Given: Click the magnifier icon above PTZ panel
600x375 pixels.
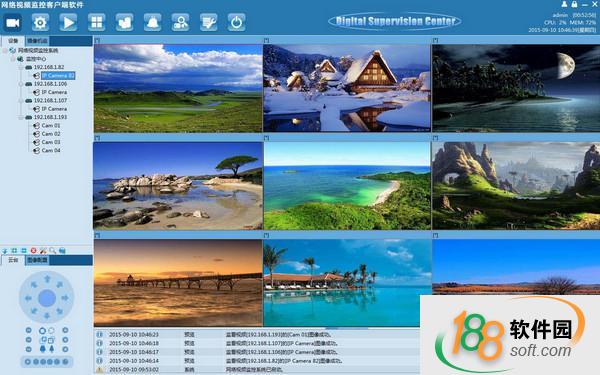Looking at the screenshot, I should 52,251.
